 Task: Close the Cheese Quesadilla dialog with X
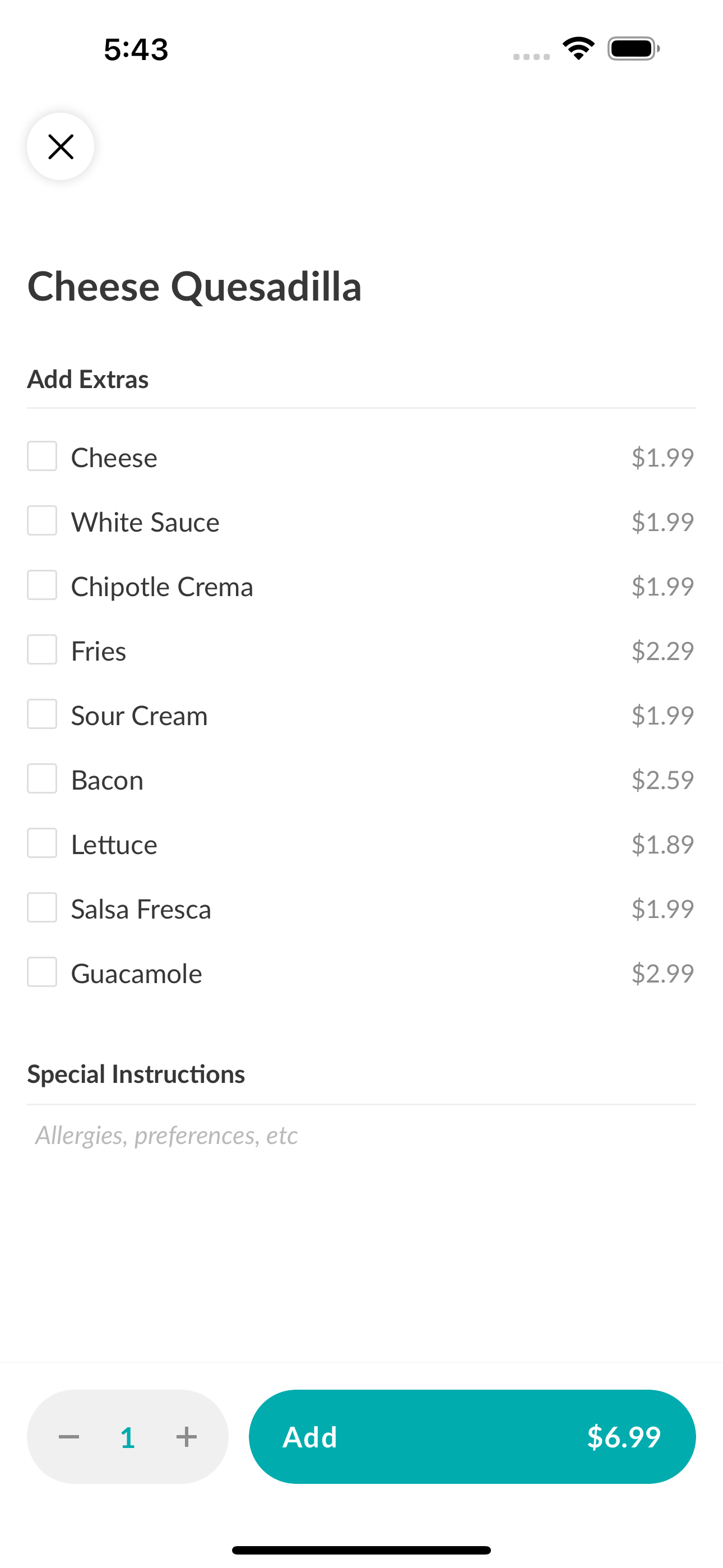[x=61, y=147]
